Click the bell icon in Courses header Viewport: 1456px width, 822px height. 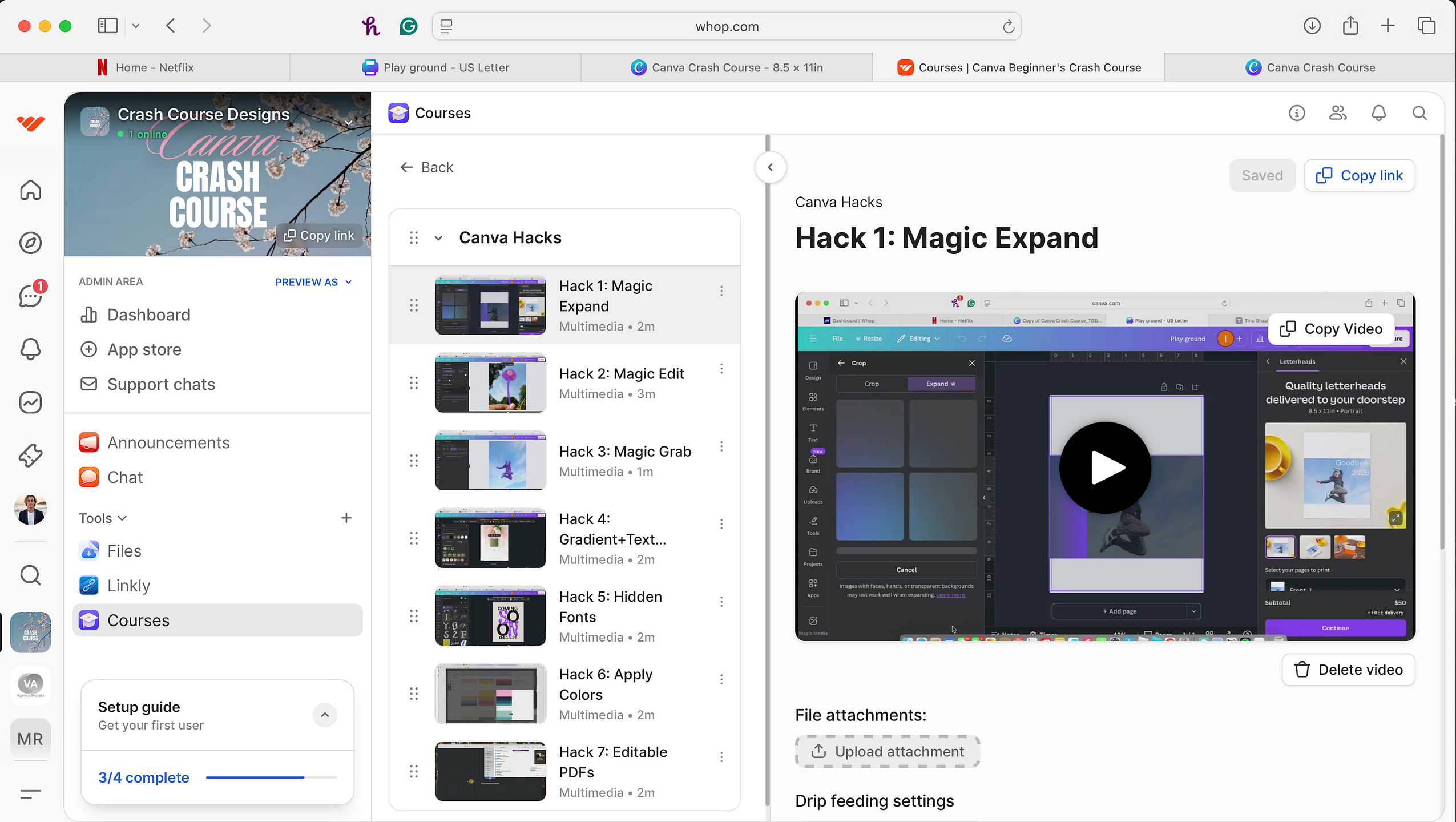[x=1379, y=113]
